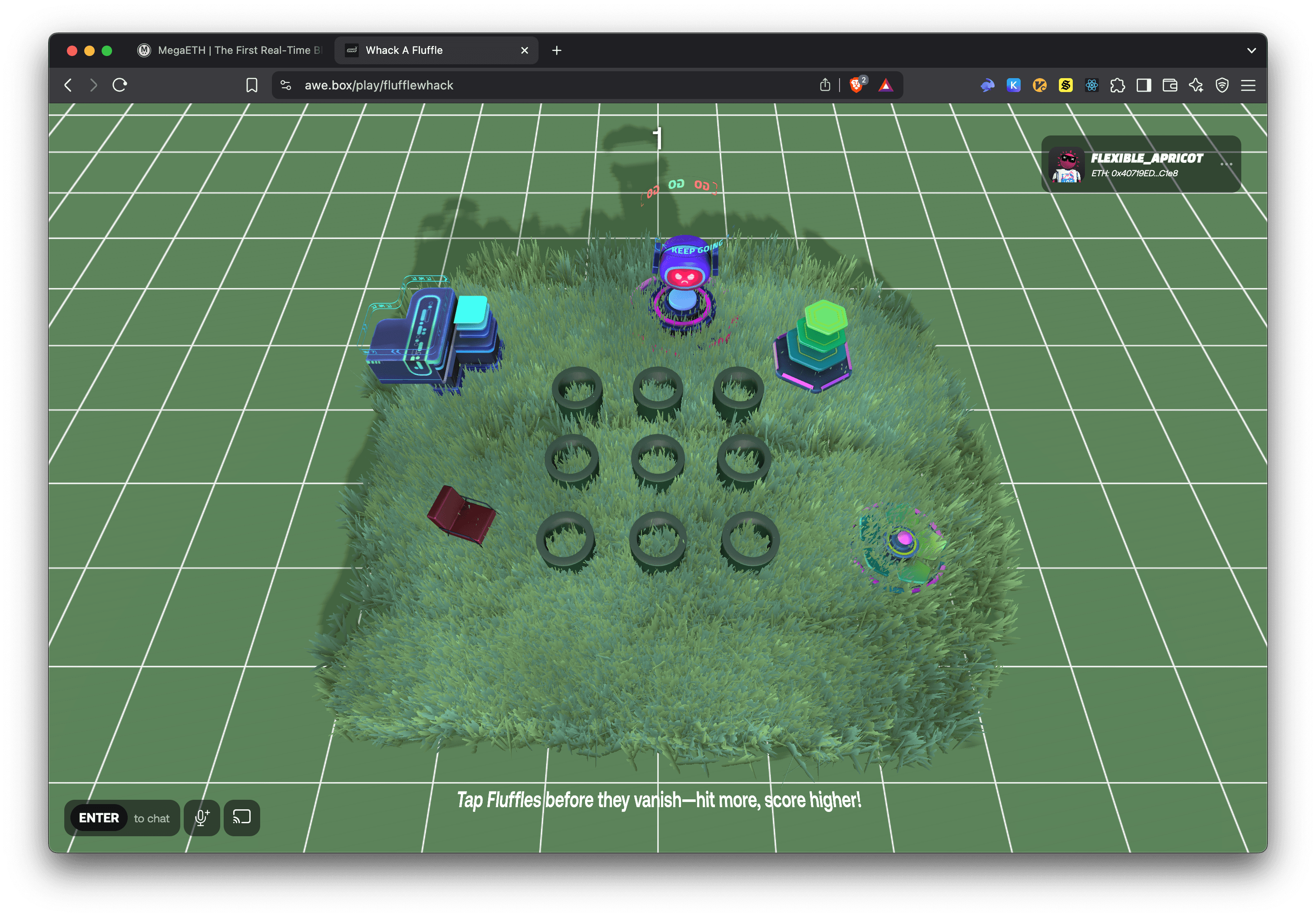Viewport: 1316px width, 917px height.
Task: Reload the Whack A Fluffle page
Action: 120,86
